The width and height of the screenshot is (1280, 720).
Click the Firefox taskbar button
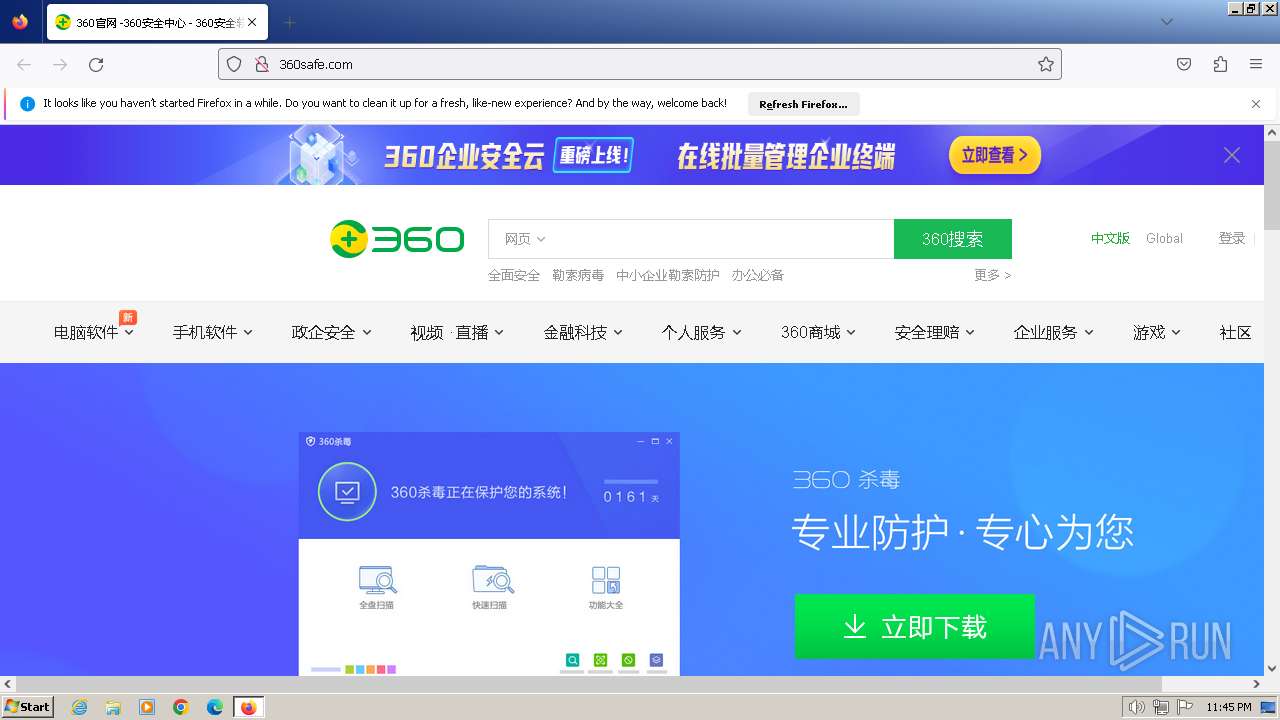click(248, 707)
